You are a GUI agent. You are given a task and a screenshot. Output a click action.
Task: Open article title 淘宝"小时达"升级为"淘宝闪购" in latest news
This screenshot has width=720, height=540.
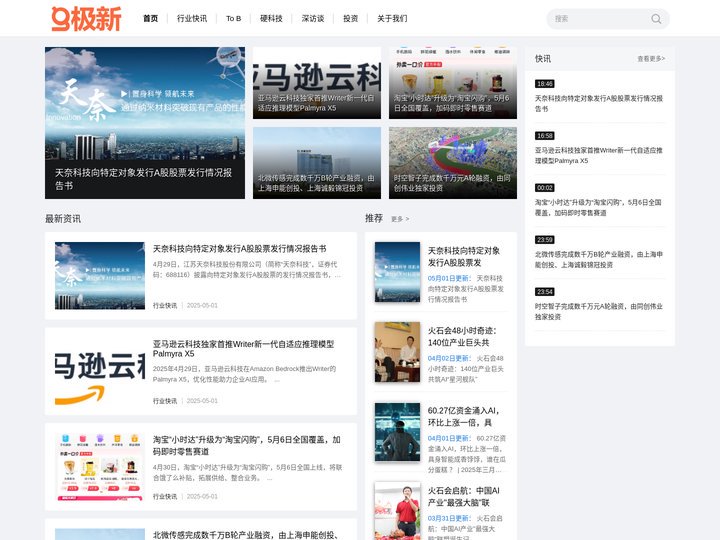coord(247,445)
